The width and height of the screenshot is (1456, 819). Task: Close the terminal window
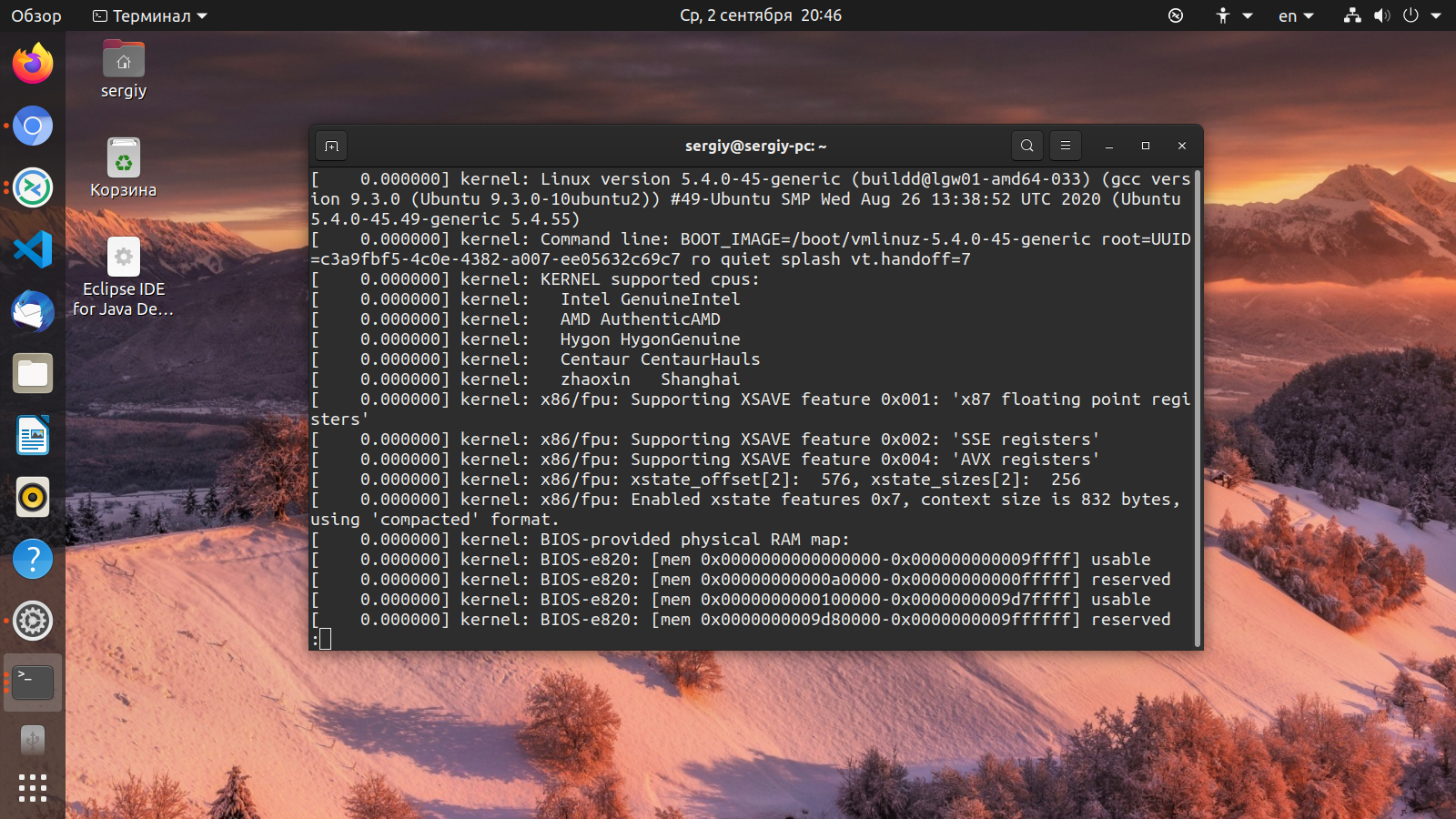click(x=1182, y=146)
